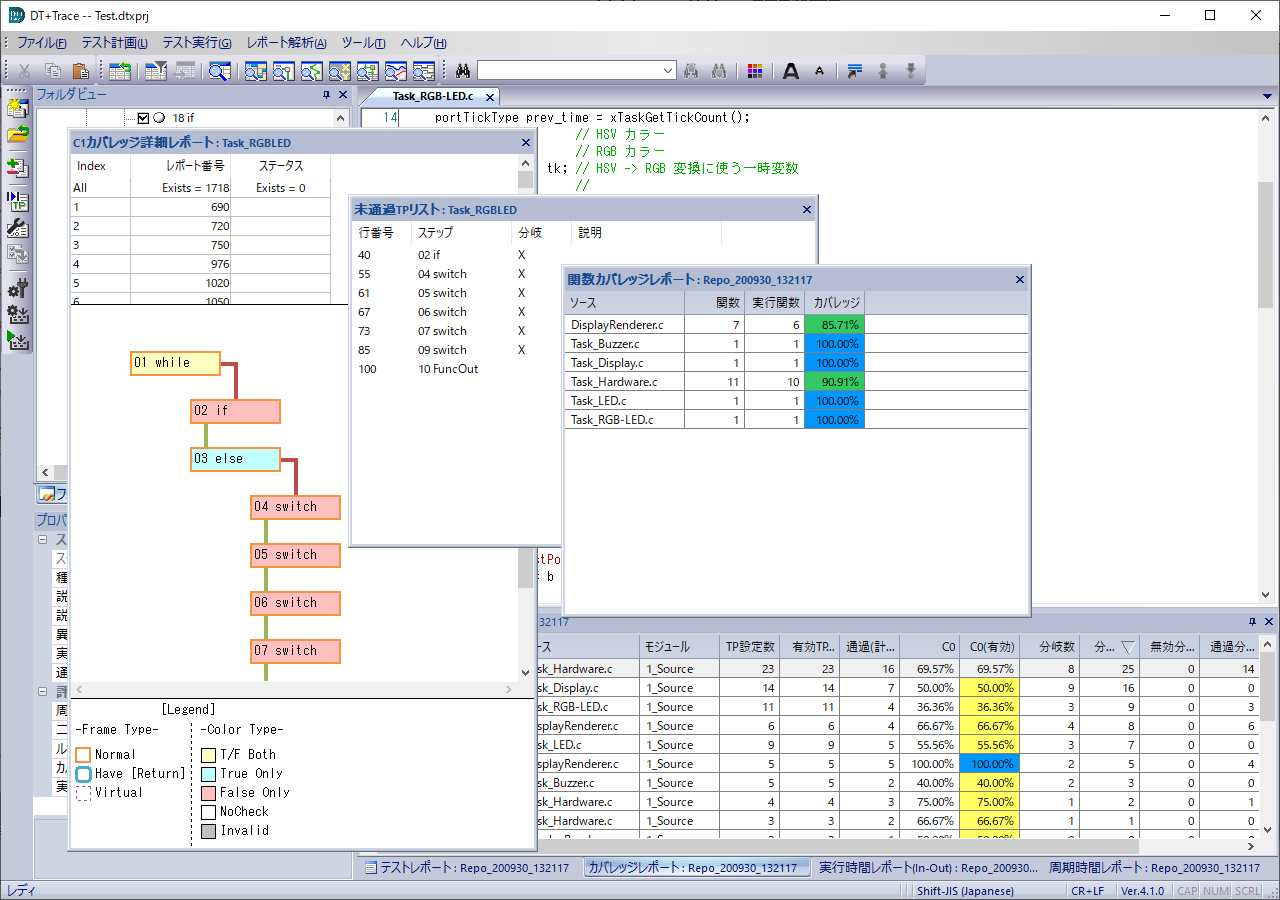Click the binoculars search icon in toolbar

click(x=463, y=71)
